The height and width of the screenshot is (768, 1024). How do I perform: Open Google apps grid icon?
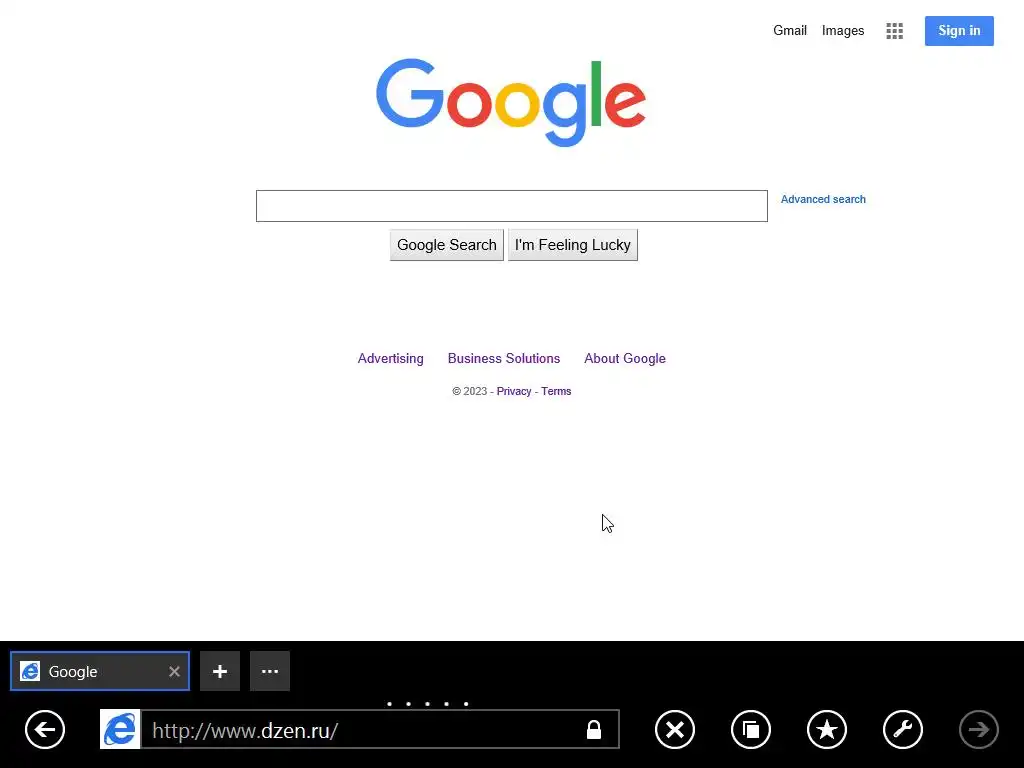(x=895, y=31)
